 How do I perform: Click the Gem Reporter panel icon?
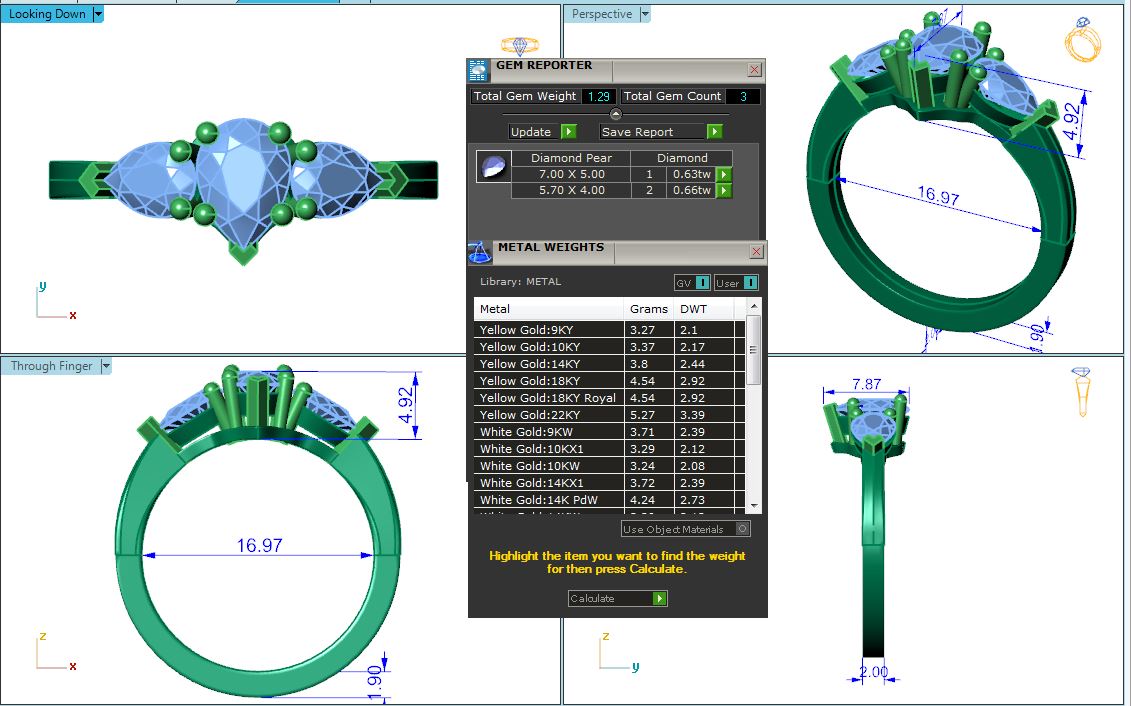[479, 70]
